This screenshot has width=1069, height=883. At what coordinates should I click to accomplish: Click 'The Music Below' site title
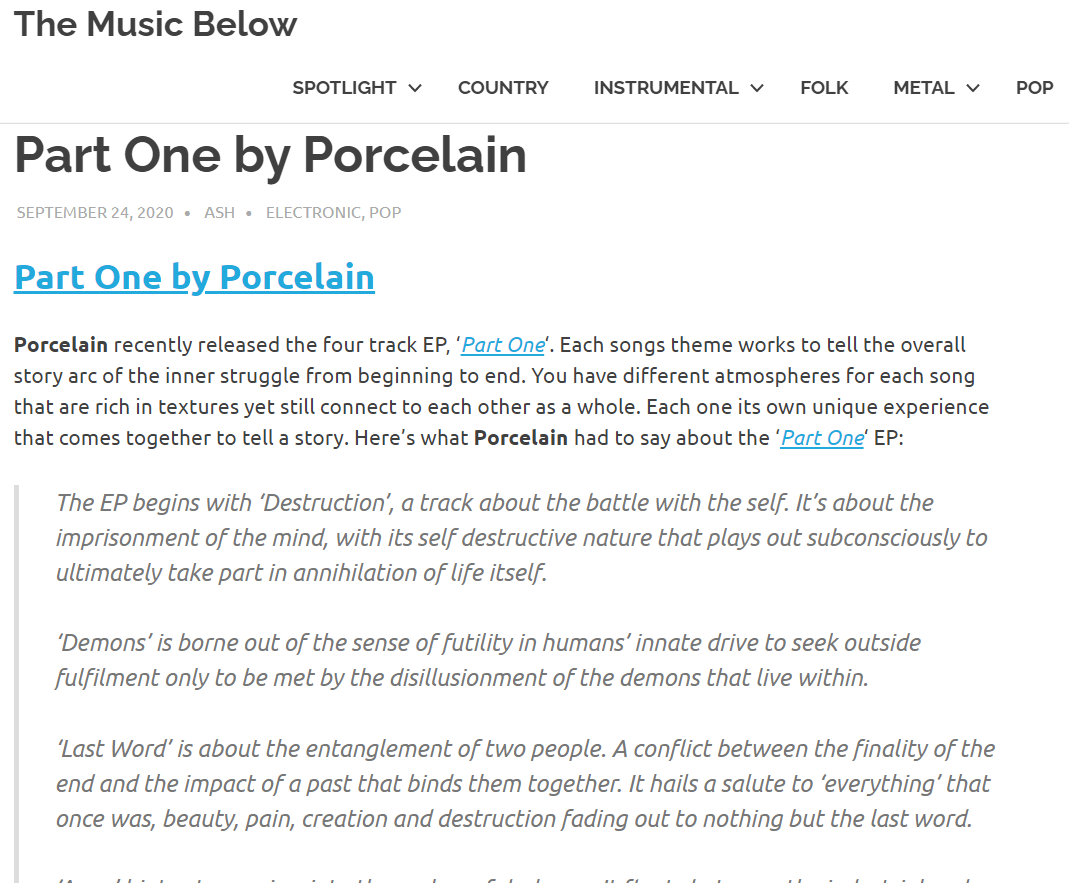click(155, 24)
